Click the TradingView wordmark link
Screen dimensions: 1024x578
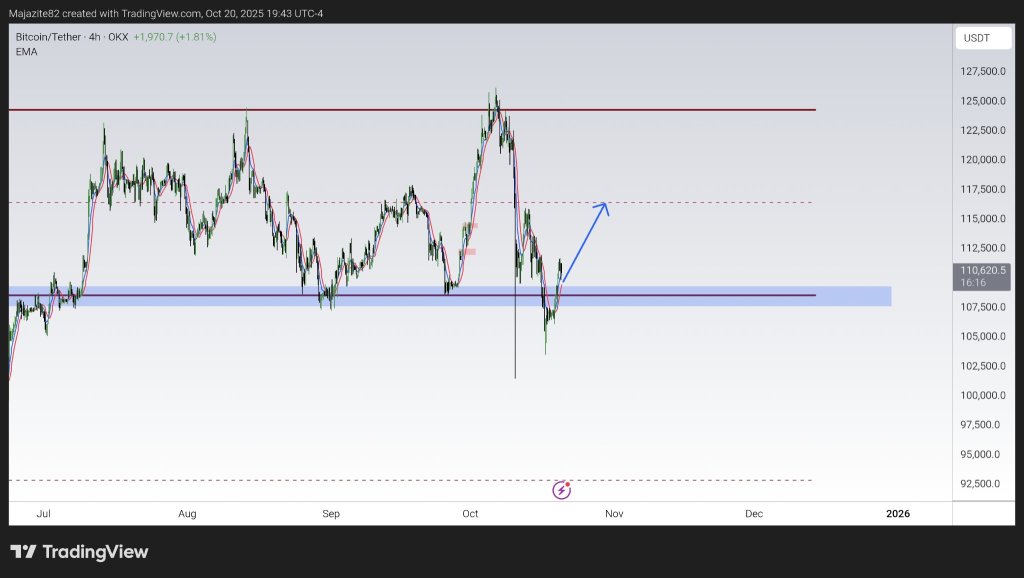click(95, 552)
